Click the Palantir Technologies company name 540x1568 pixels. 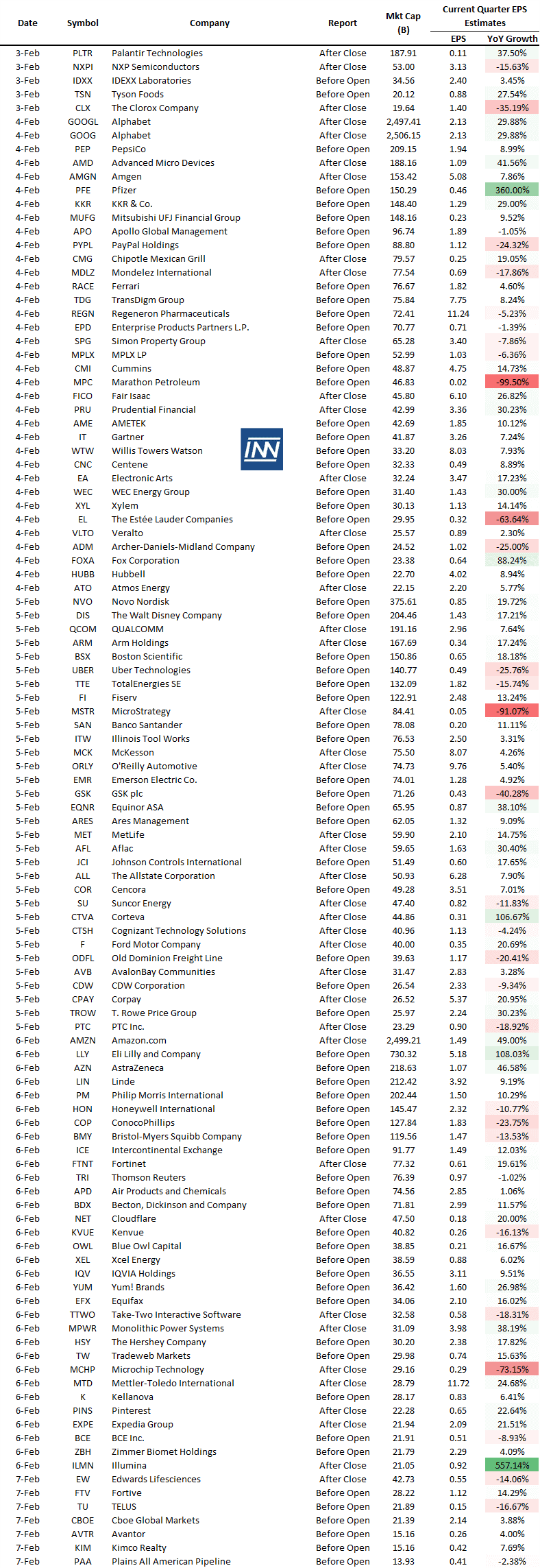point(157,53)
